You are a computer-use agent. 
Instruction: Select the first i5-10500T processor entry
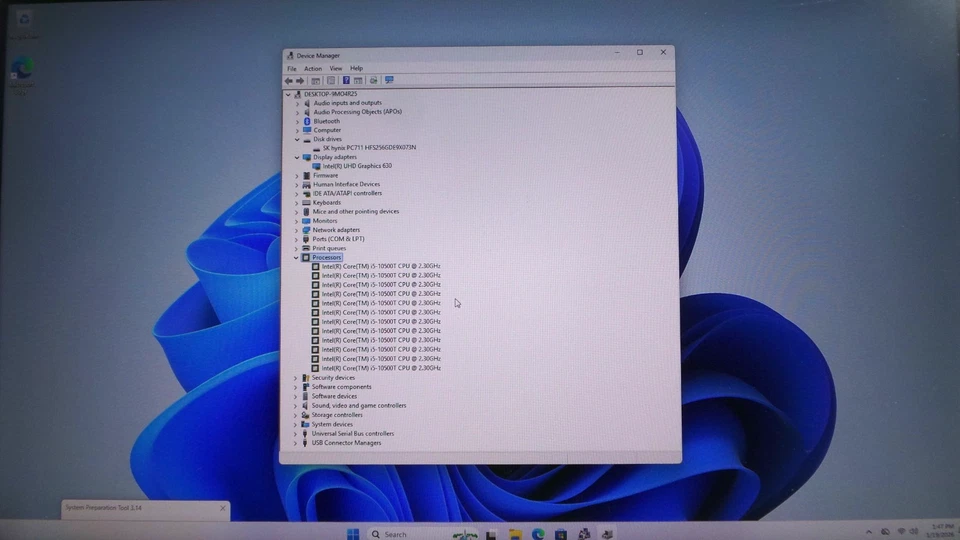click(x=381, y=266)
